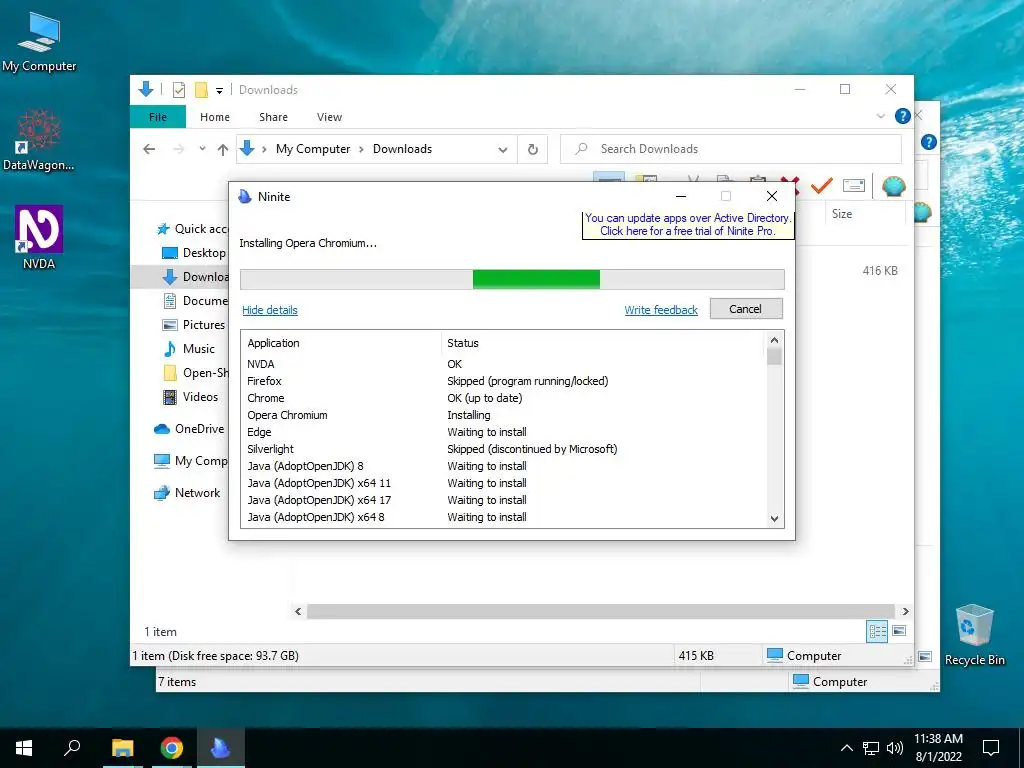Cancel the Ninite installation
The height and width of the screenshot is (768, 1024).
coord(746,309)
